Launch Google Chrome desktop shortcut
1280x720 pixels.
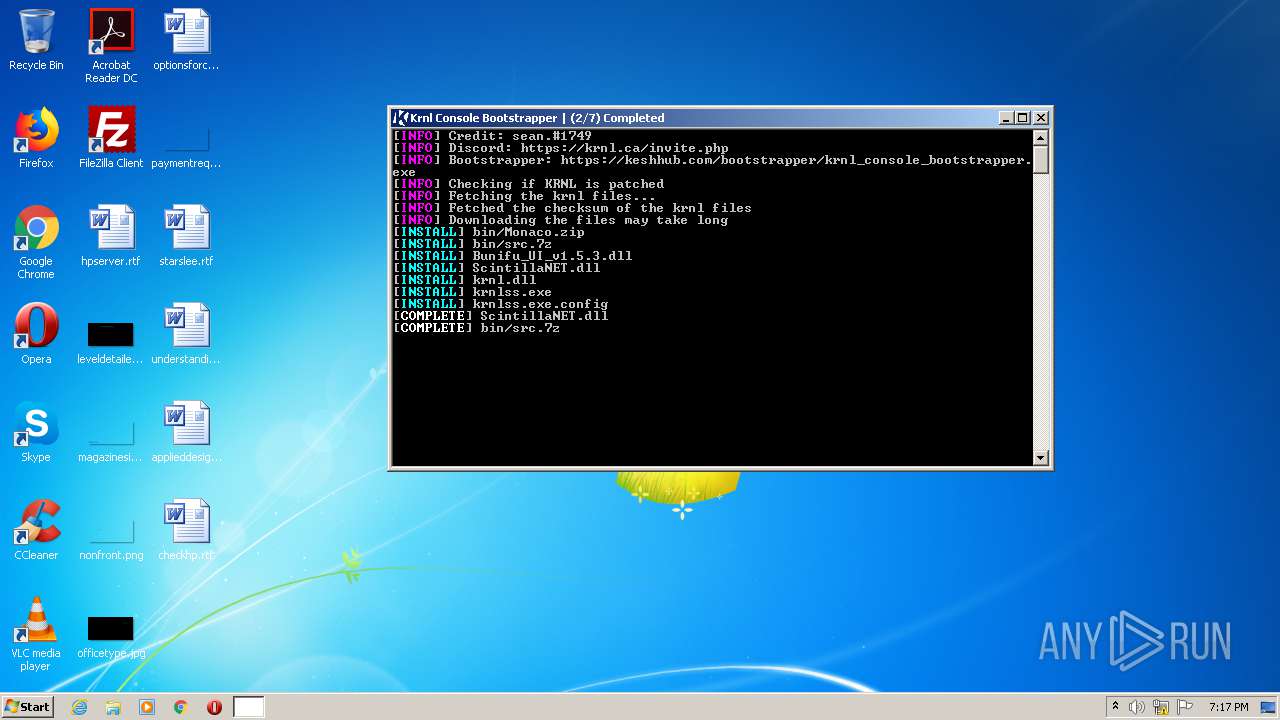click(x=36, y=243)
